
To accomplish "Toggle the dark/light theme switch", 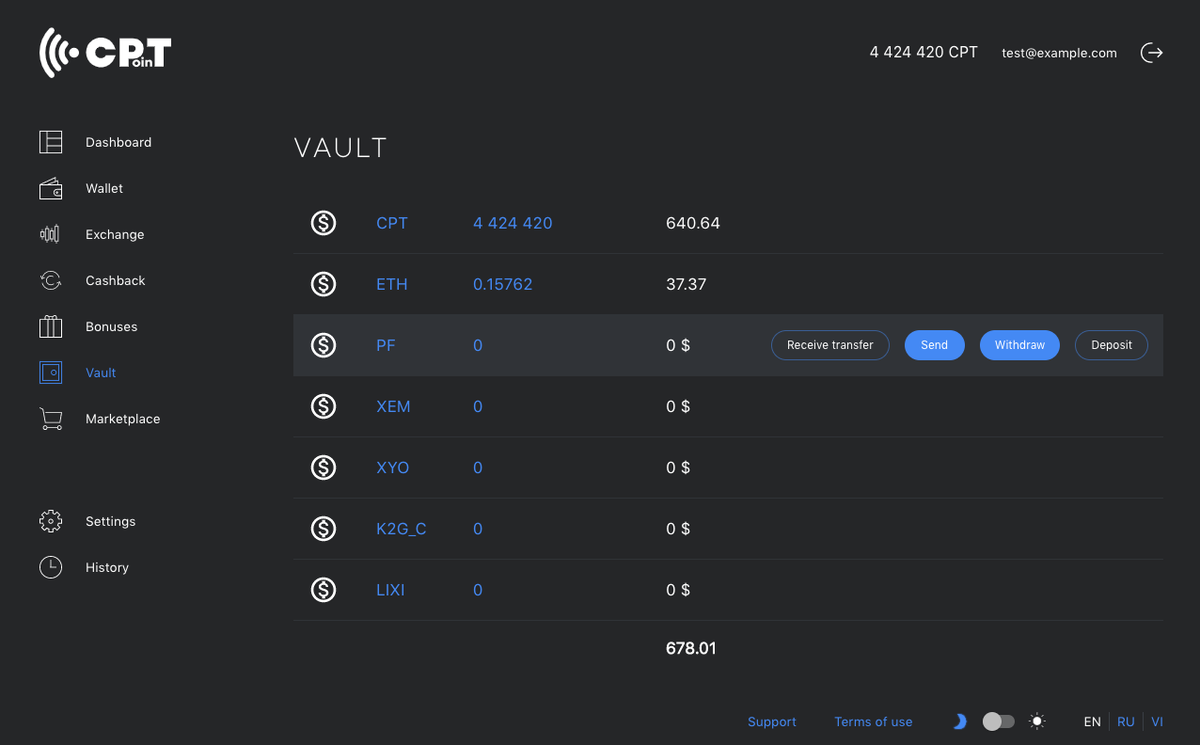I will tap(998, 721).
